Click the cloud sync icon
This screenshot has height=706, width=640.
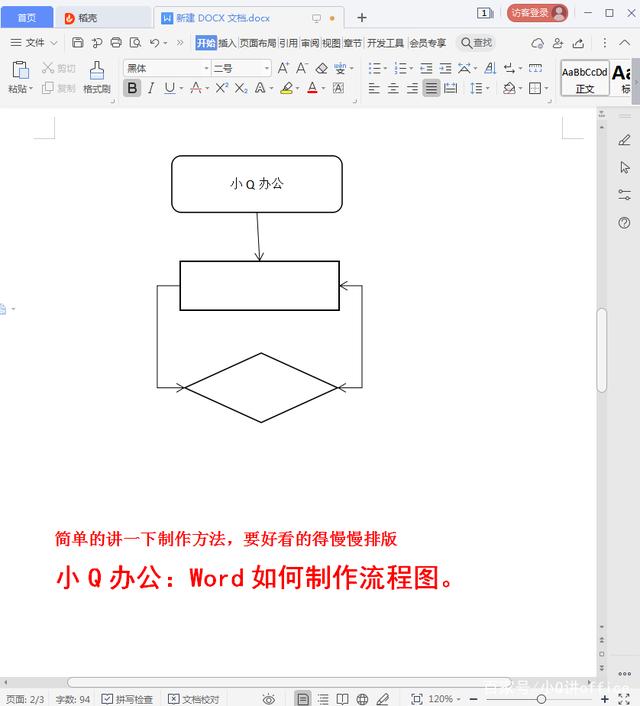[x=537, y=43]
